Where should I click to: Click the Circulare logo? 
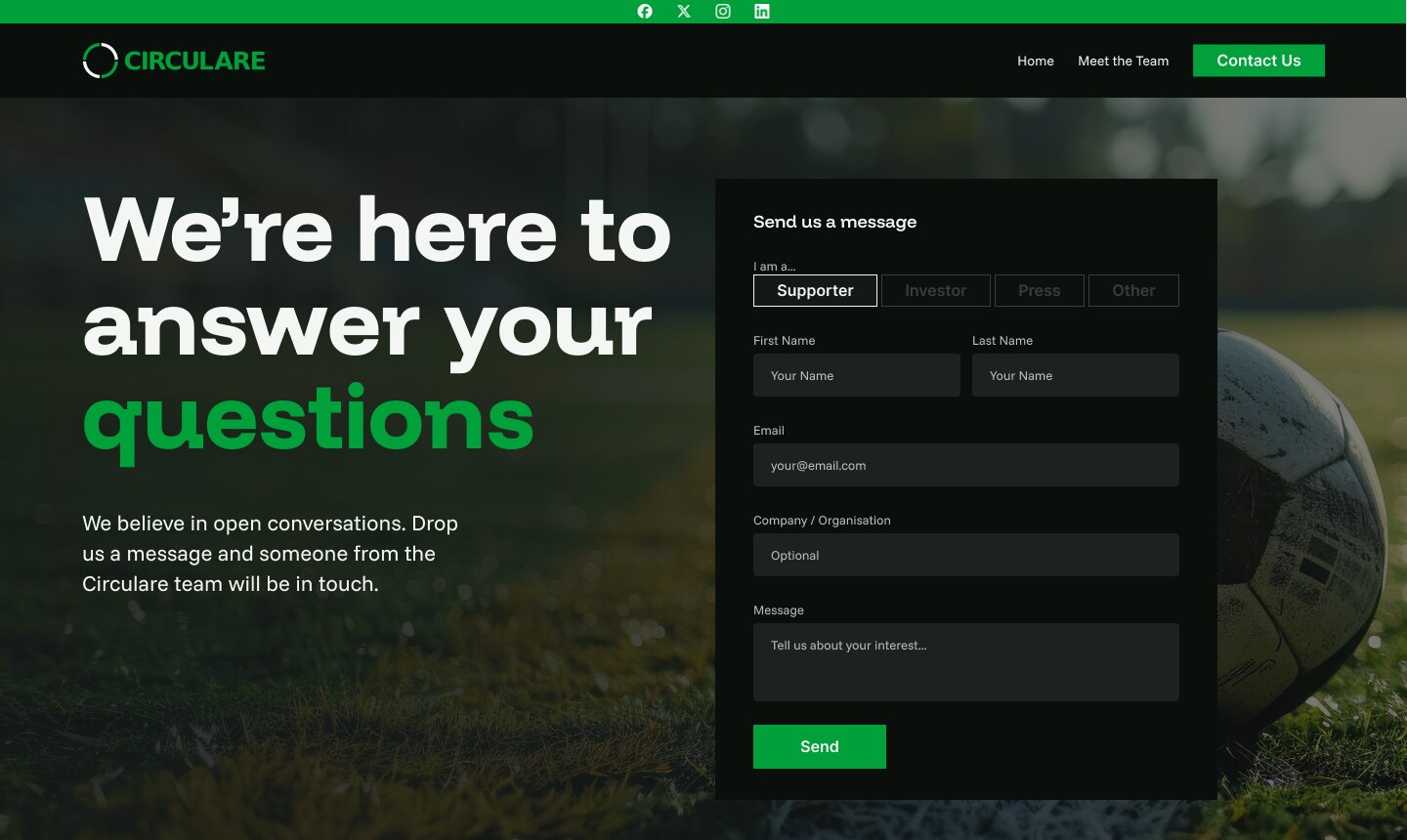(174, 61)
